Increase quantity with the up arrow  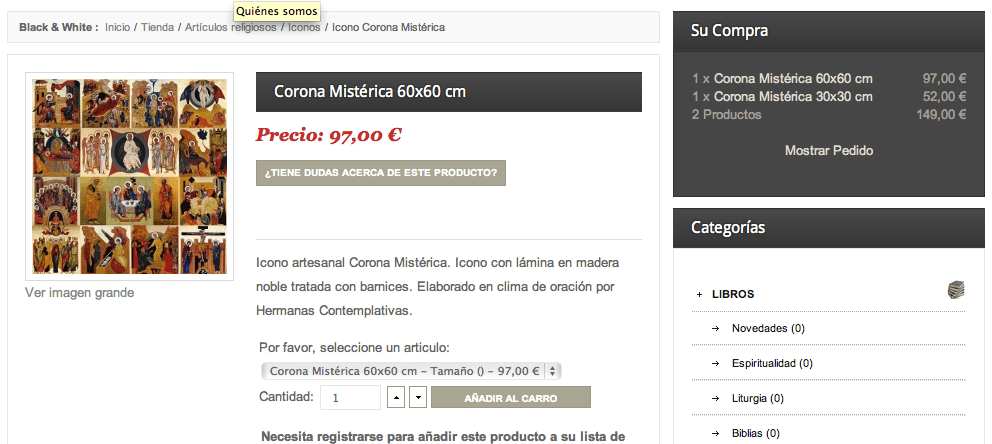(395, 398)
